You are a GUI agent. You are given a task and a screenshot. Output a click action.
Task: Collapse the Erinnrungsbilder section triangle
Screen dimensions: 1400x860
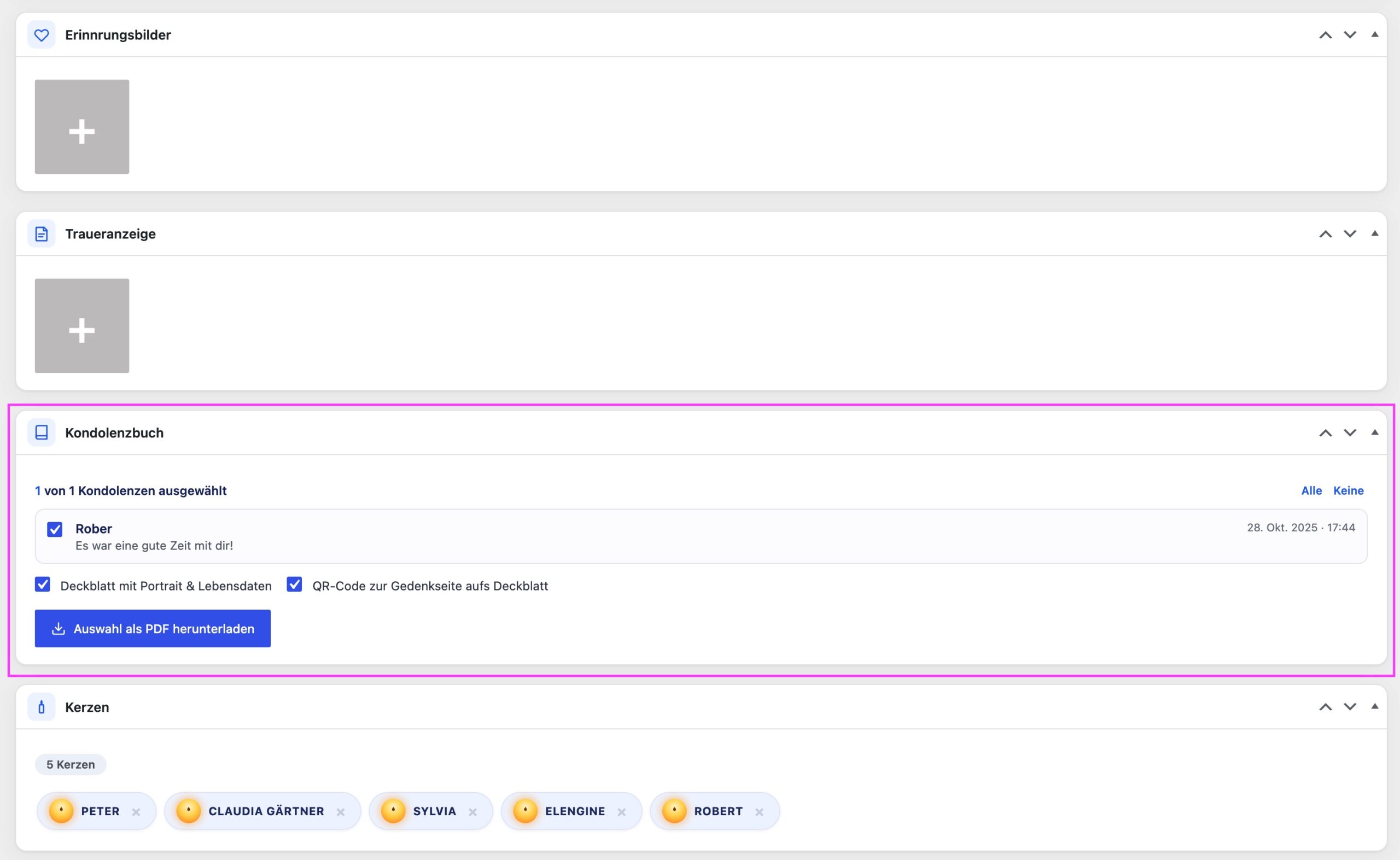[1375, 34]
